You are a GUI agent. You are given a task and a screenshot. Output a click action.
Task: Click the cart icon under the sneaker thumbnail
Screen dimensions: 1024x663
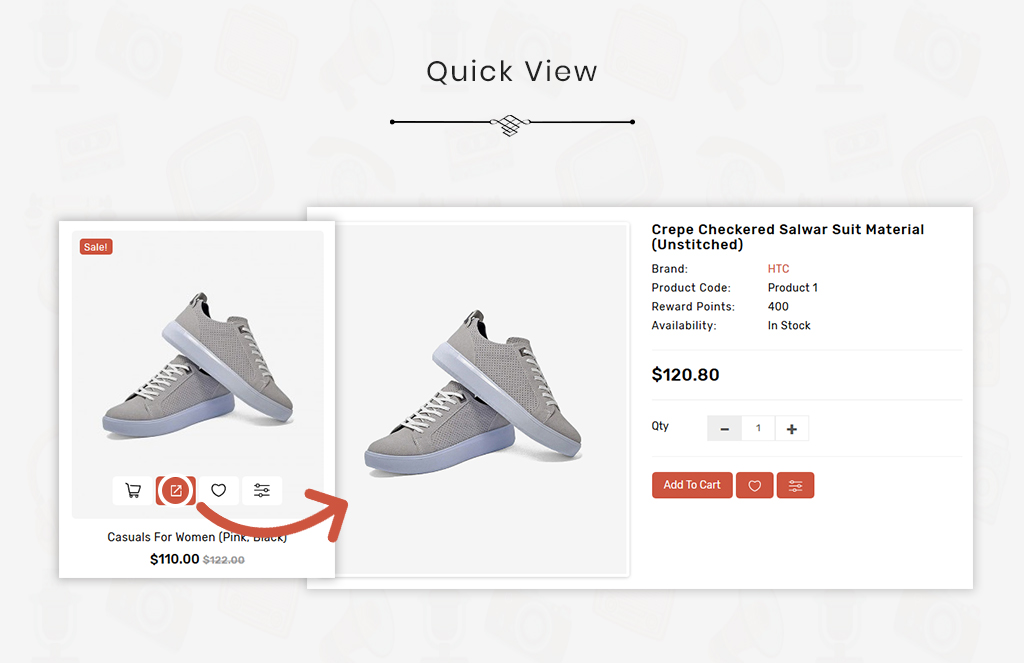tap(133, 491)
